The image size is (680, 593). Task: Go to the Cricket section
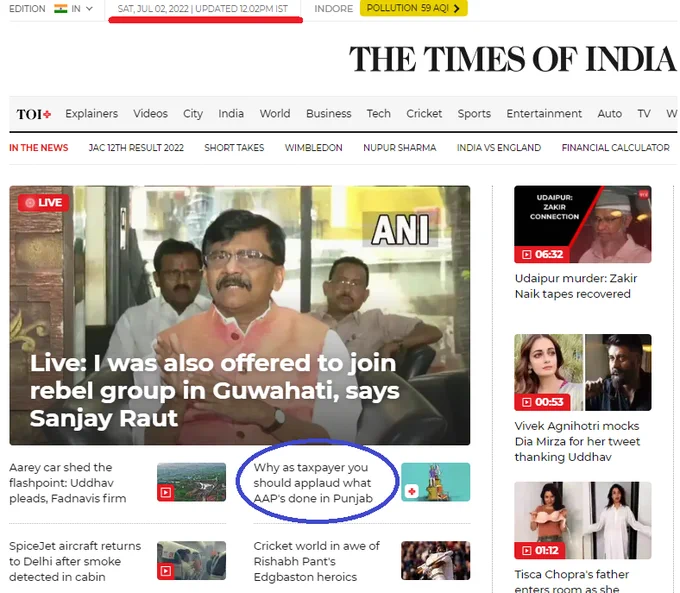(x=424, y=114)
